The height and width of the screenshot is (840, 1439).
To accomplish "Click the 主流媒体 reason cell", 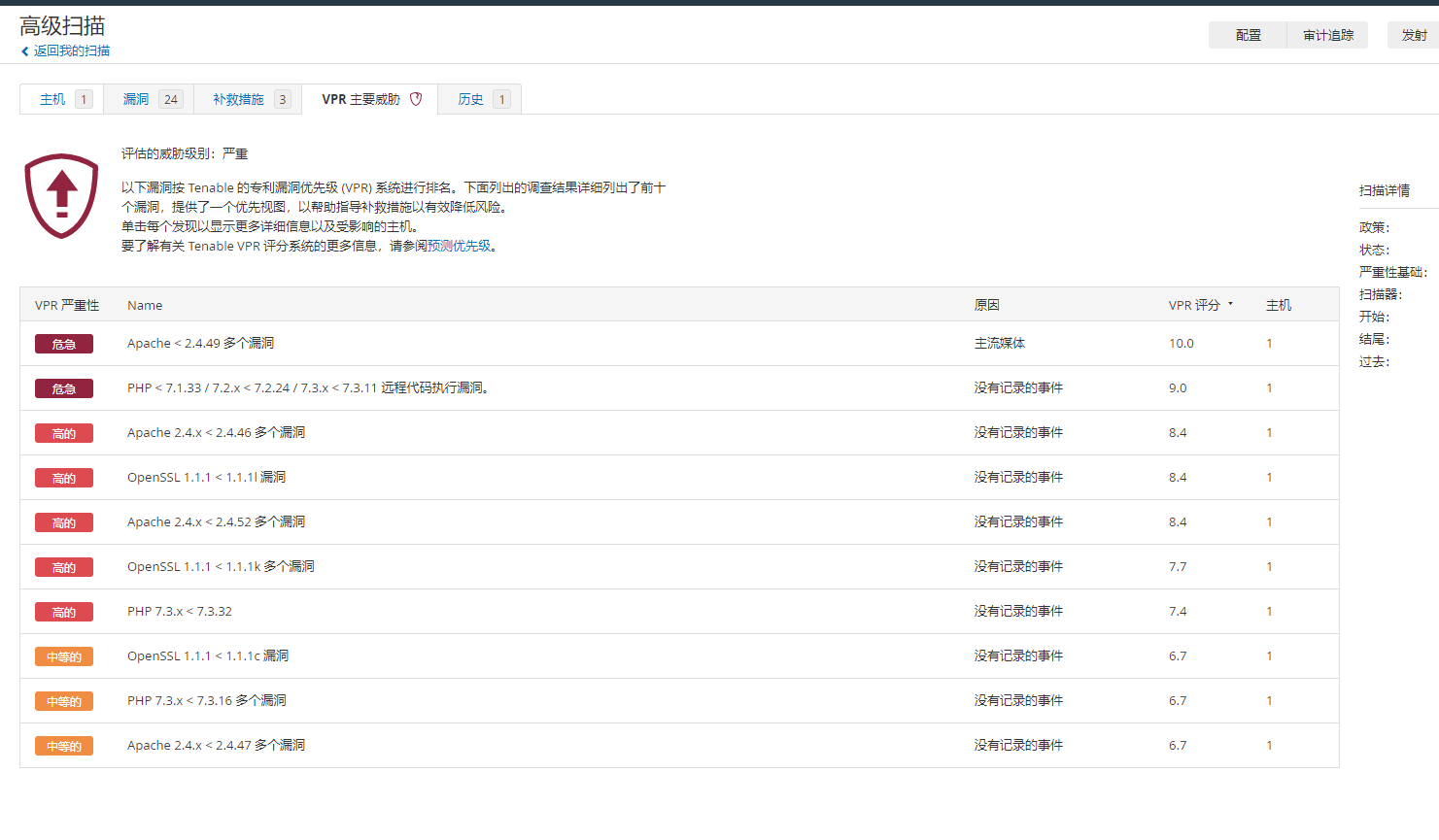I will click(x=1000, y=343).
